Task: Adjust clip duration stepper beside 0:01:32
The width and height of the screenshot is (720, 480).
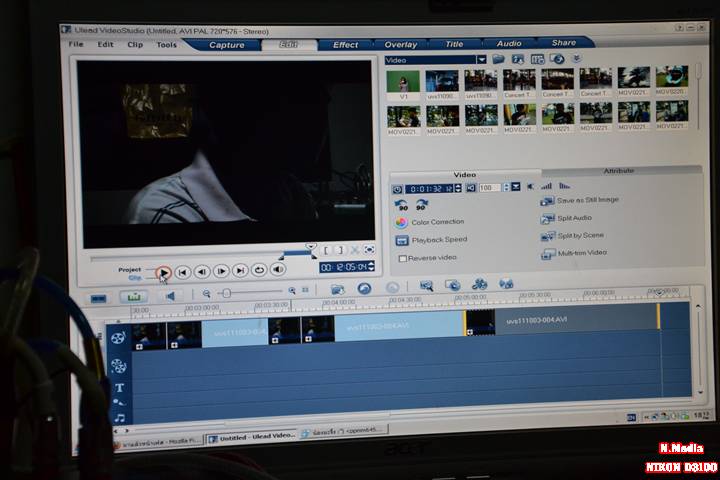Action: click(458, 188)
